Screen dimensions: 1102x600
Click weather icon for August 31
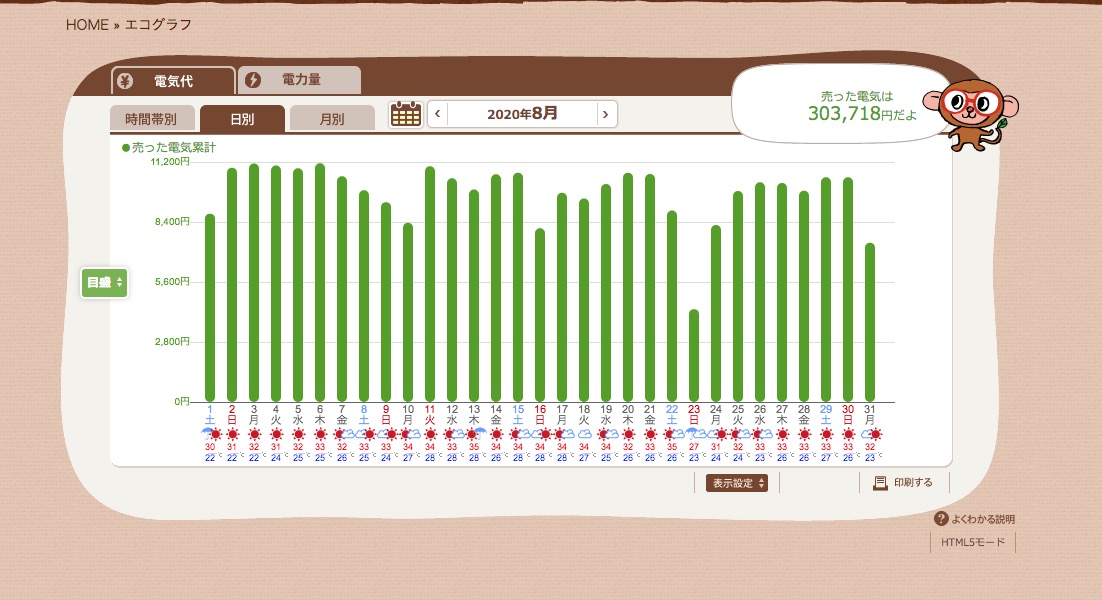click(x=871, y=434)
